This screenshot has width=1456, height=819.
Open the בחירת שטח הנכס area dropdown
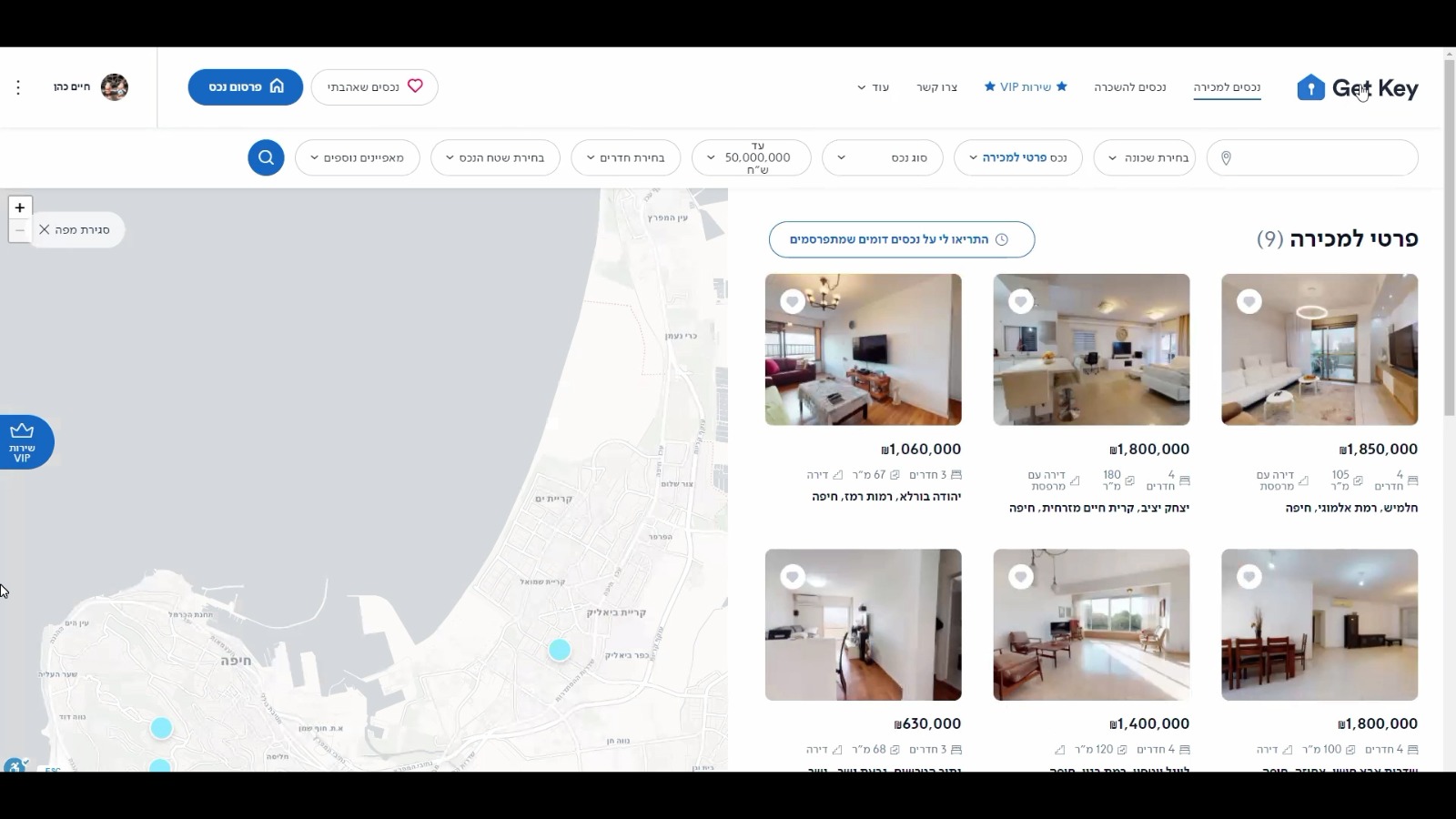496,157
